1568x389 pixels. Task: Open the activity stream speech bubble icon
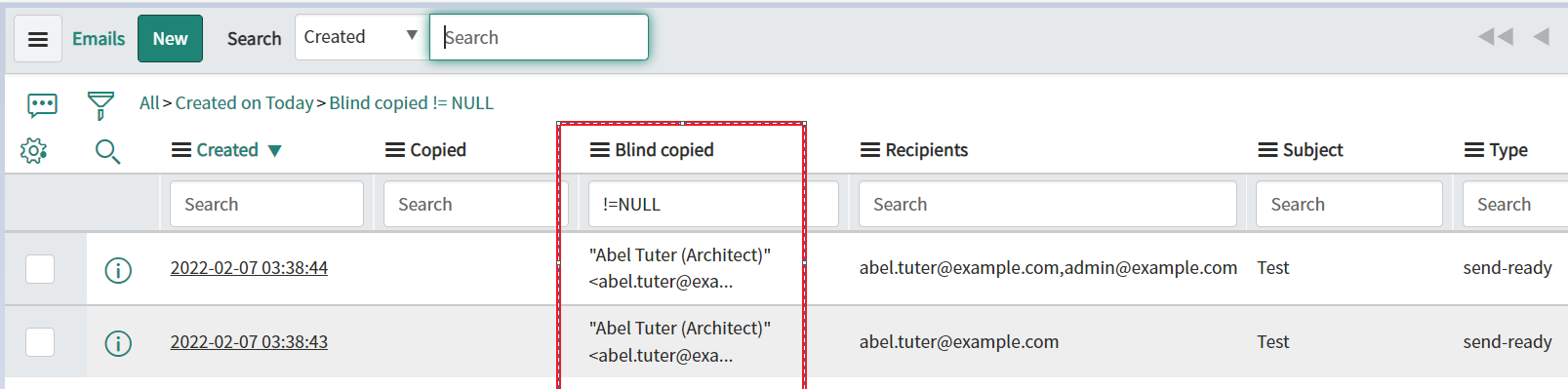click(42, 105)
